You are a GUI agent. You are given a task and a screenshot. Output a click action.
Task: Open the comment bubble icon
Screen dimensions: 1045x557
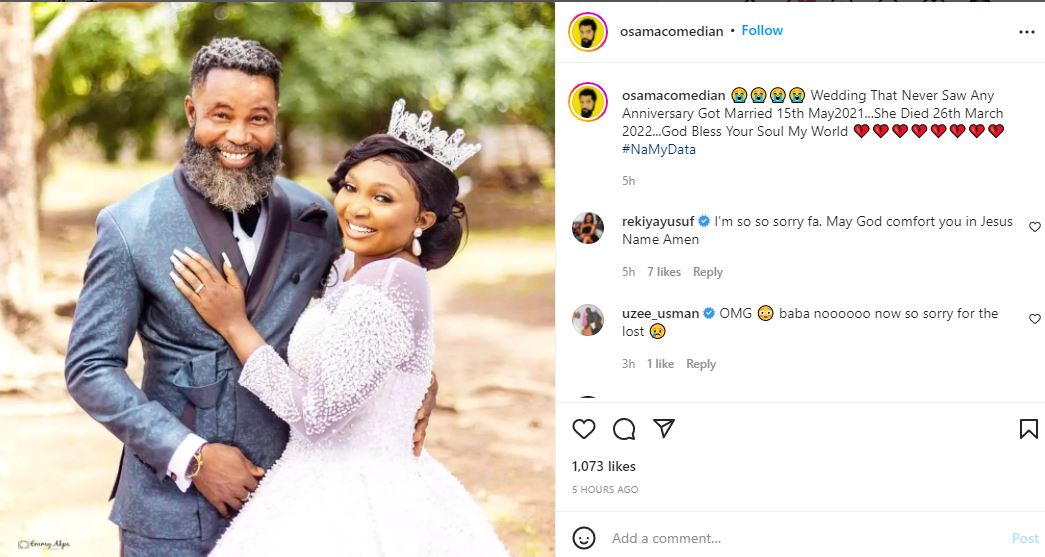point(624,429)
